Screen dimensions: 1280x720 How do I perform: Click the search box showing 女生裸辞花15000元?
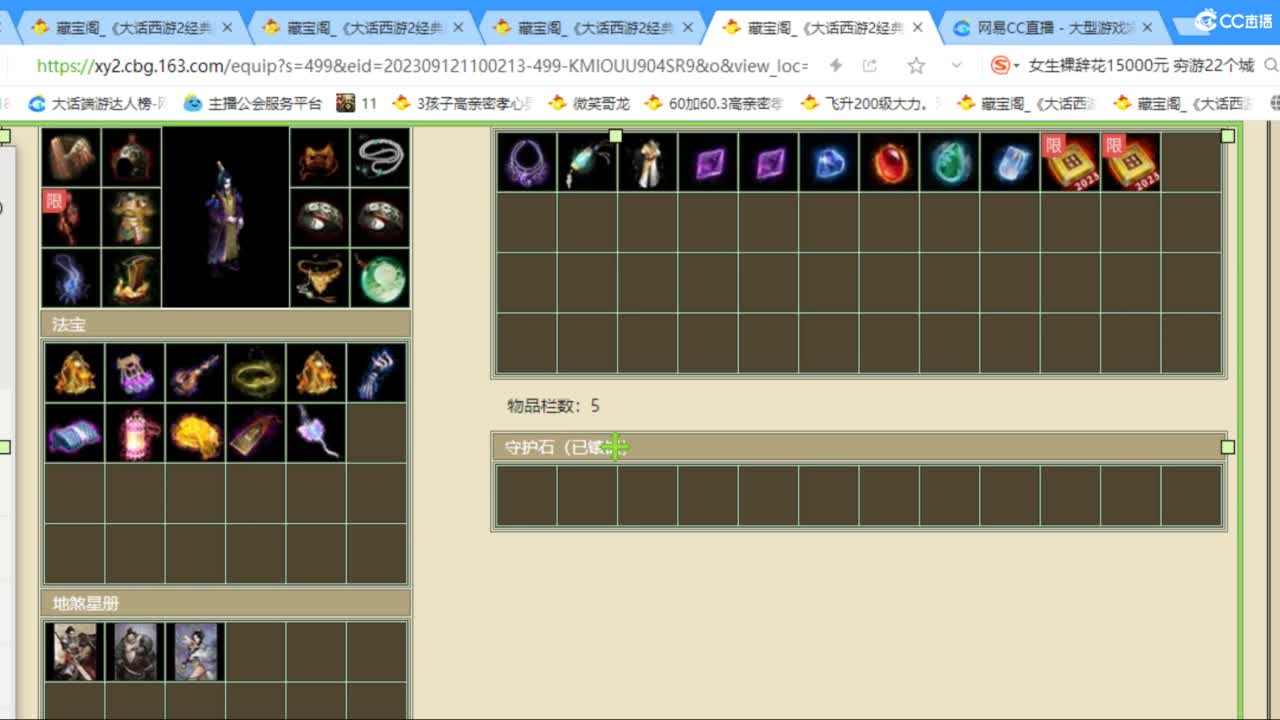pyautogui.click(x=1141, y=66)
